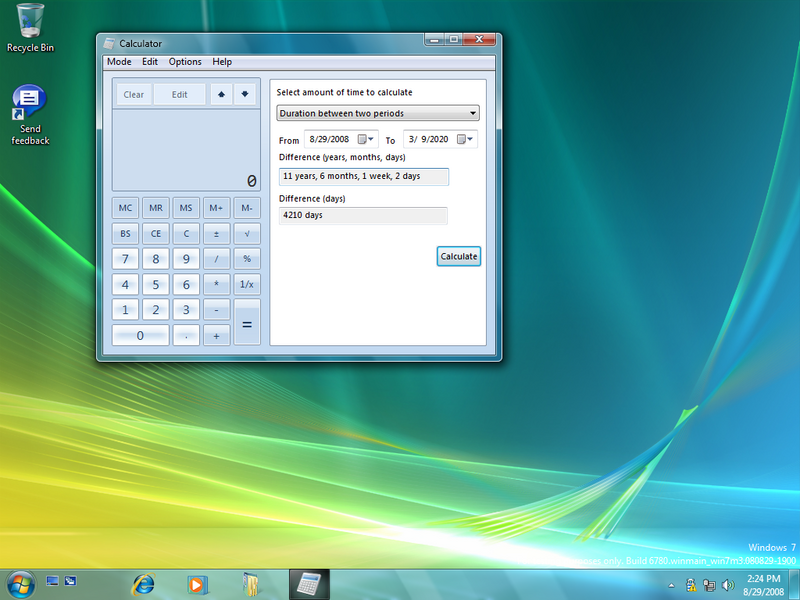Screen dimensions: 800x600
Task: Click the history down arrow button
Action: [244, 95]
